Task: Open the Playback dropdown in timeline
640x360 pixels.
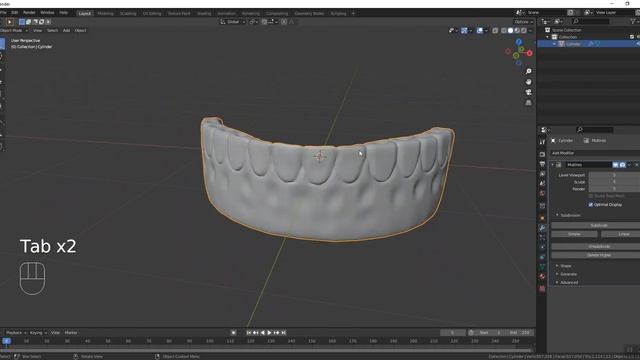Action: (16, 333)
